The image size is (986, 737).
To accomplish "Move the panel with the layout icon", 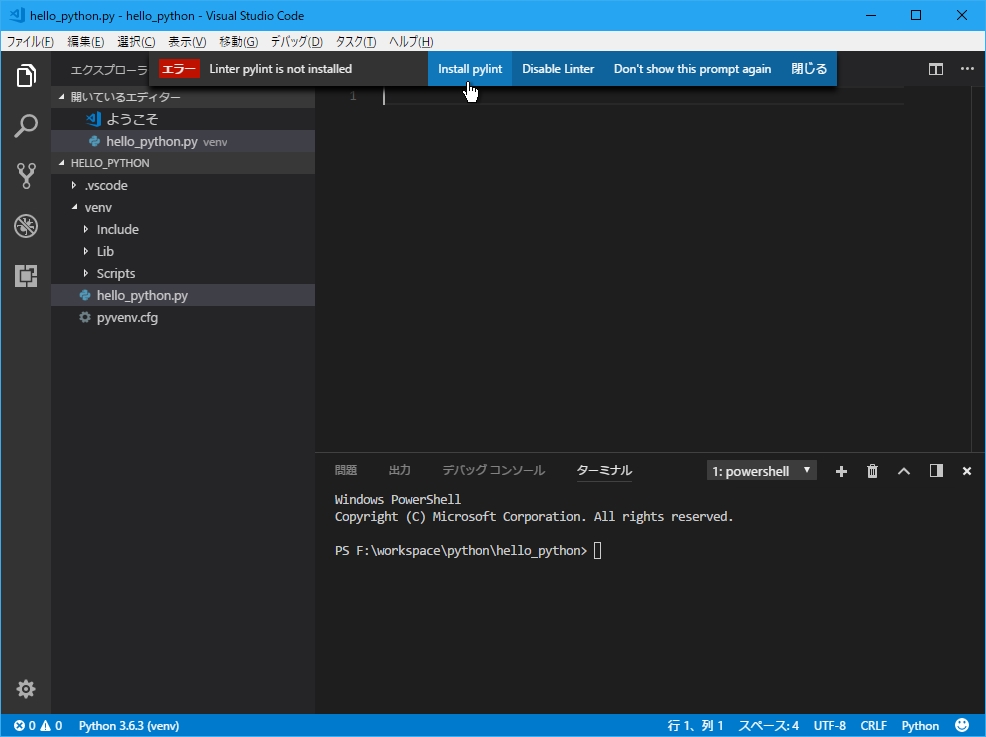I will (936, 470).
